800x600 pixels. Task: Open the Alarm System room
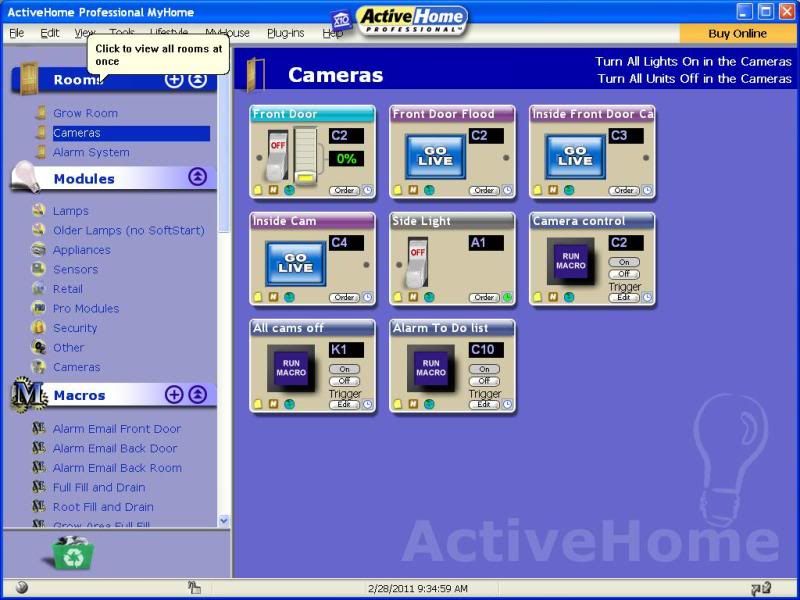point(91,153)
